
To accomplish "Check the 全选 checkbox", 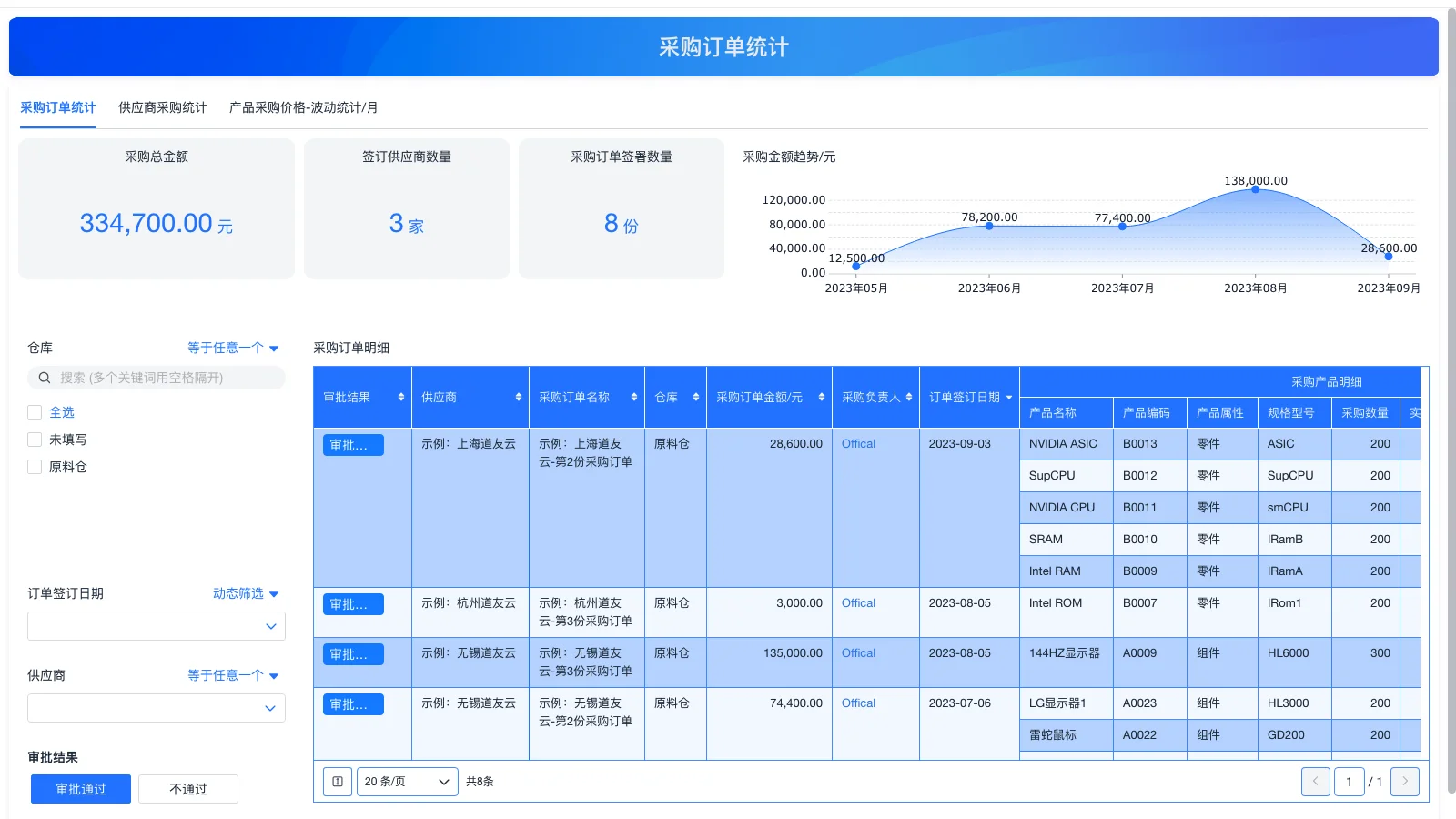I will tap(35, 411).
